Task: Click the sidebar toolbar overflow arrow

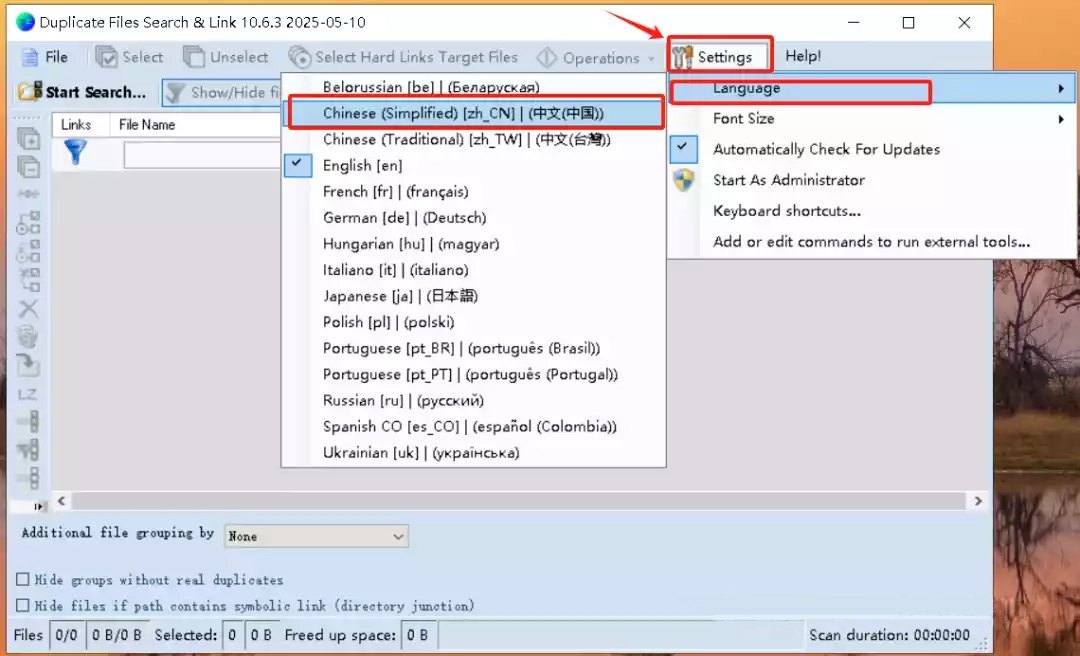Action: coord(39,506)
